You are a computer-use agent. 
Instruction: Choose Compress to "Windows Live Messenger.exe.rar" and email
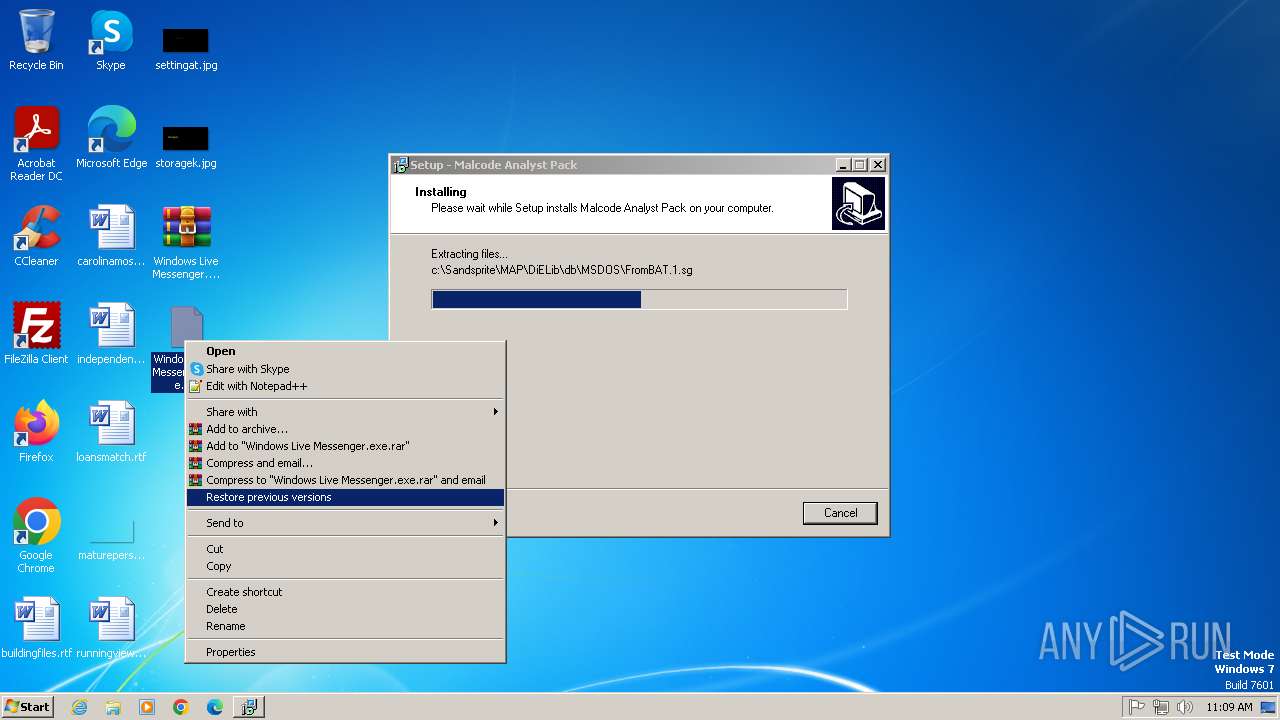[x=345, y=480]
